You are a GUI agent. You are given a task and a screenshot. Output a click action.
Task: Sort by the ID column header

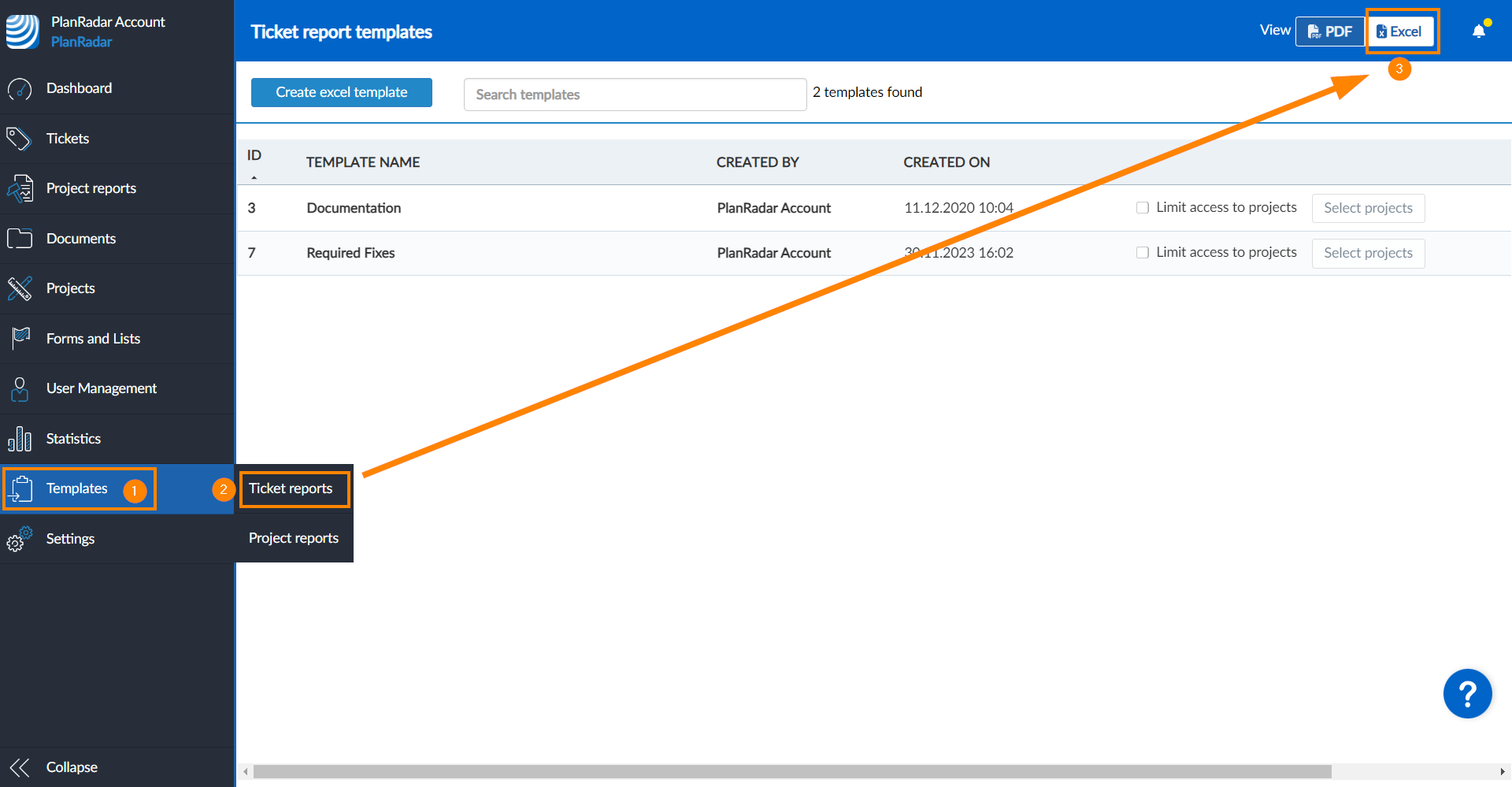254,155
